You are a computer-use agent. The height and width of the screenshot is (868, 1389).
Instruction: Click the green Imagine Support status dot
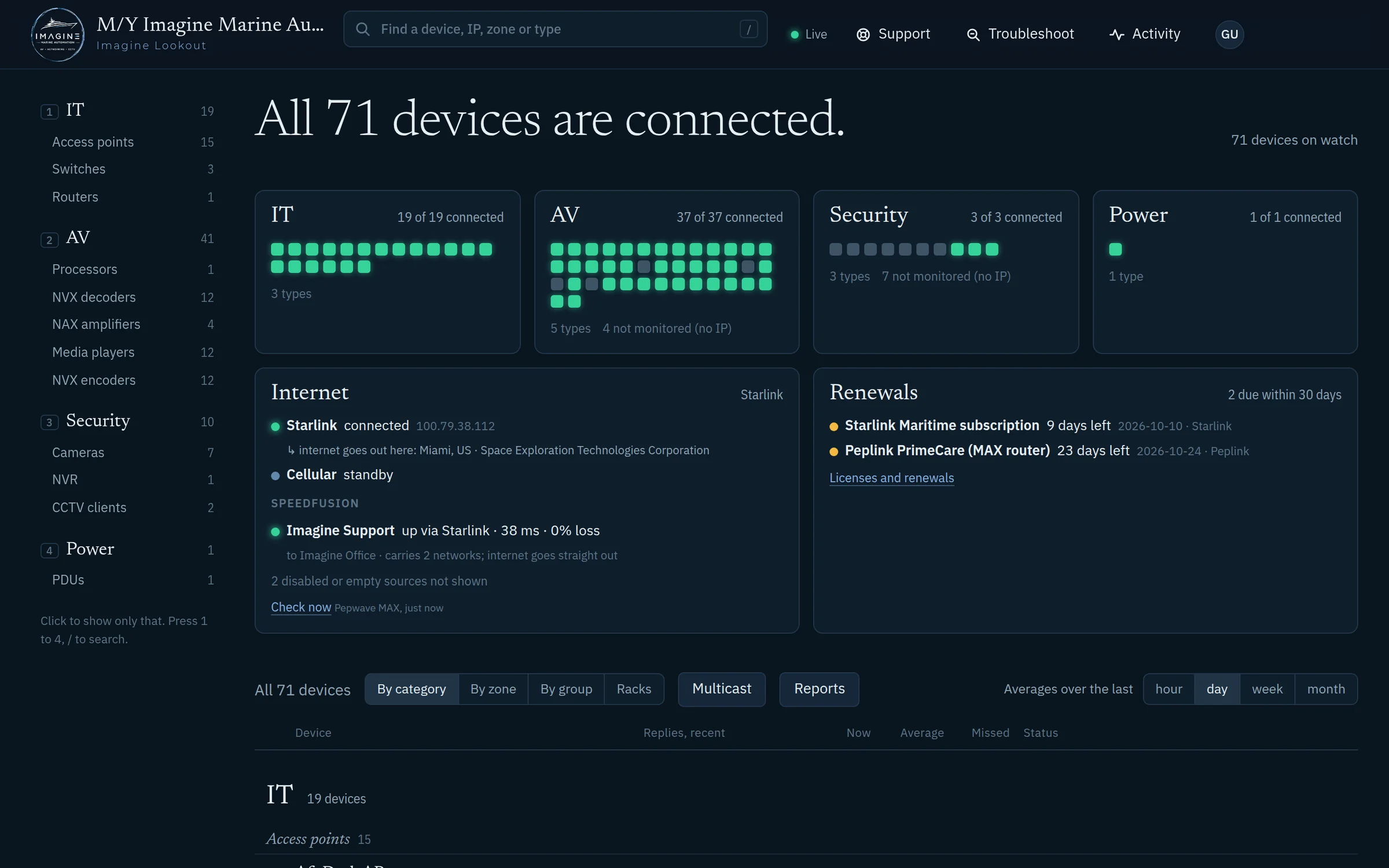tap(275, 531)
